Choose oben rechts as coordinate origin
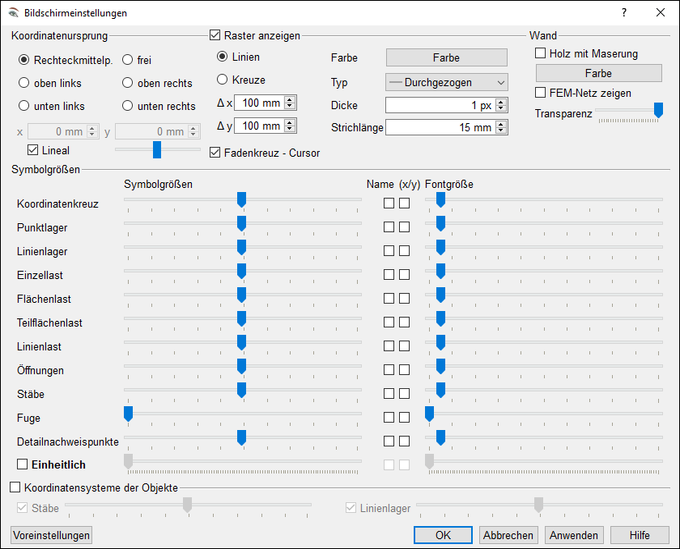 coord(127,83)
